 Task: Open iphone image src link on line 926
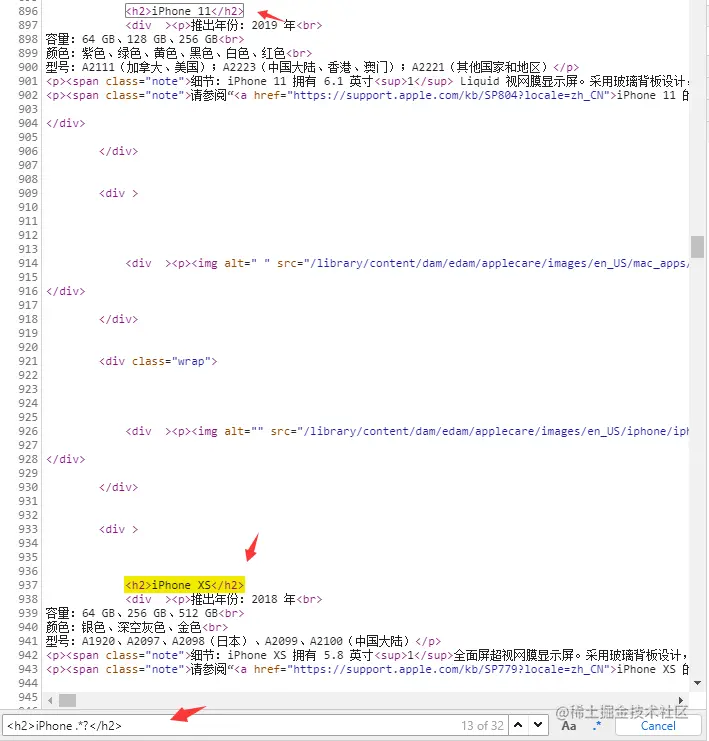(x=496, y=431)
